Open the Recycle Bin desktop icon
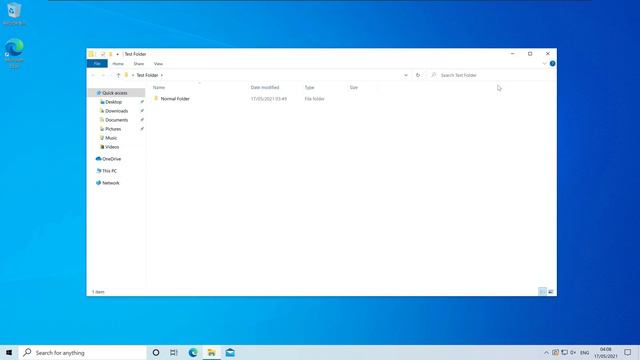This screenshot has height=360, width=640. tap(14, 13)
